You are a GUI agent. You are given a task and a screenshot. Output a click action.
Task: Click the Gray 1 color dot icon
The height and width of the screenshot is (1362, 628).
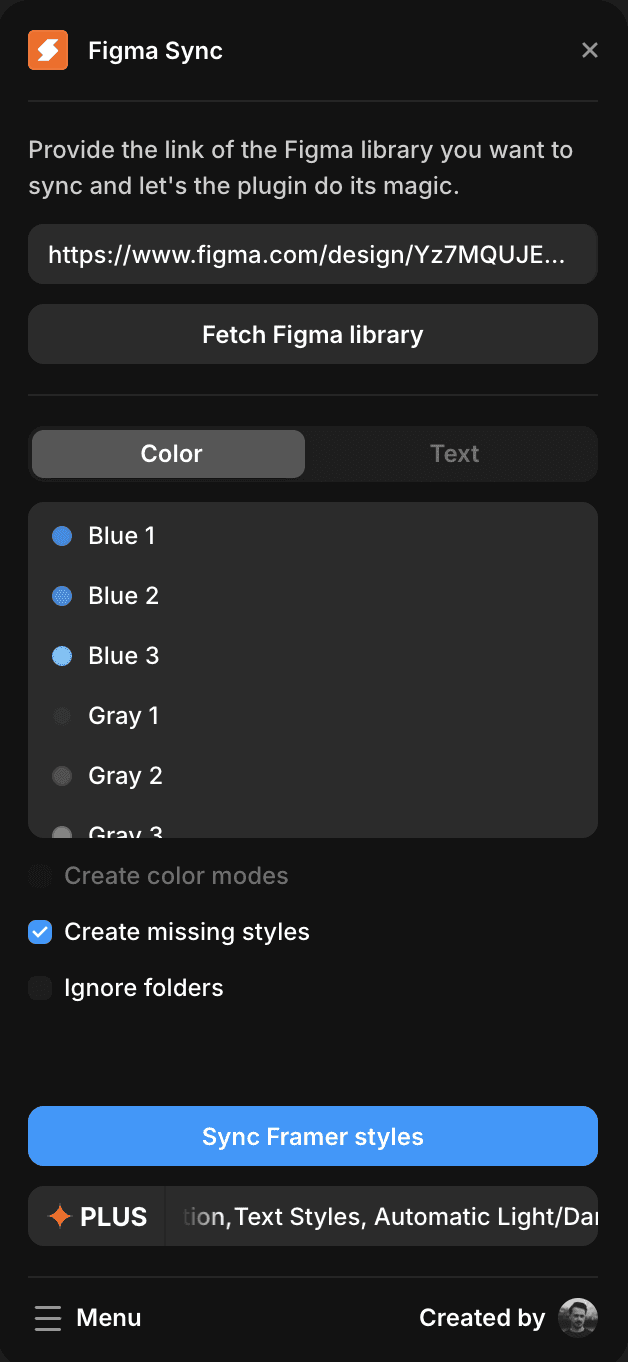click(61, 715)
